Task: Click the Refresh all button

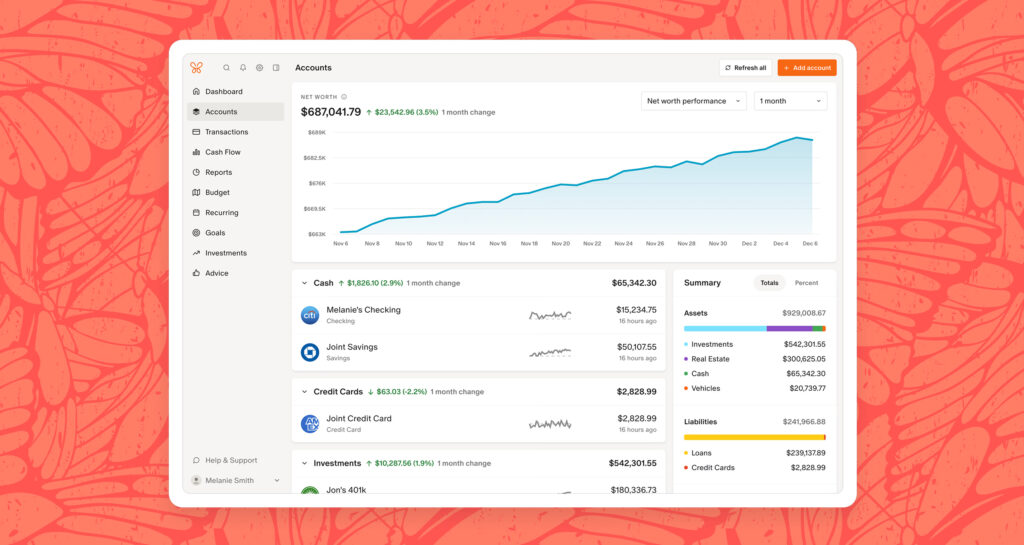Action: click(x=745, y=68)
